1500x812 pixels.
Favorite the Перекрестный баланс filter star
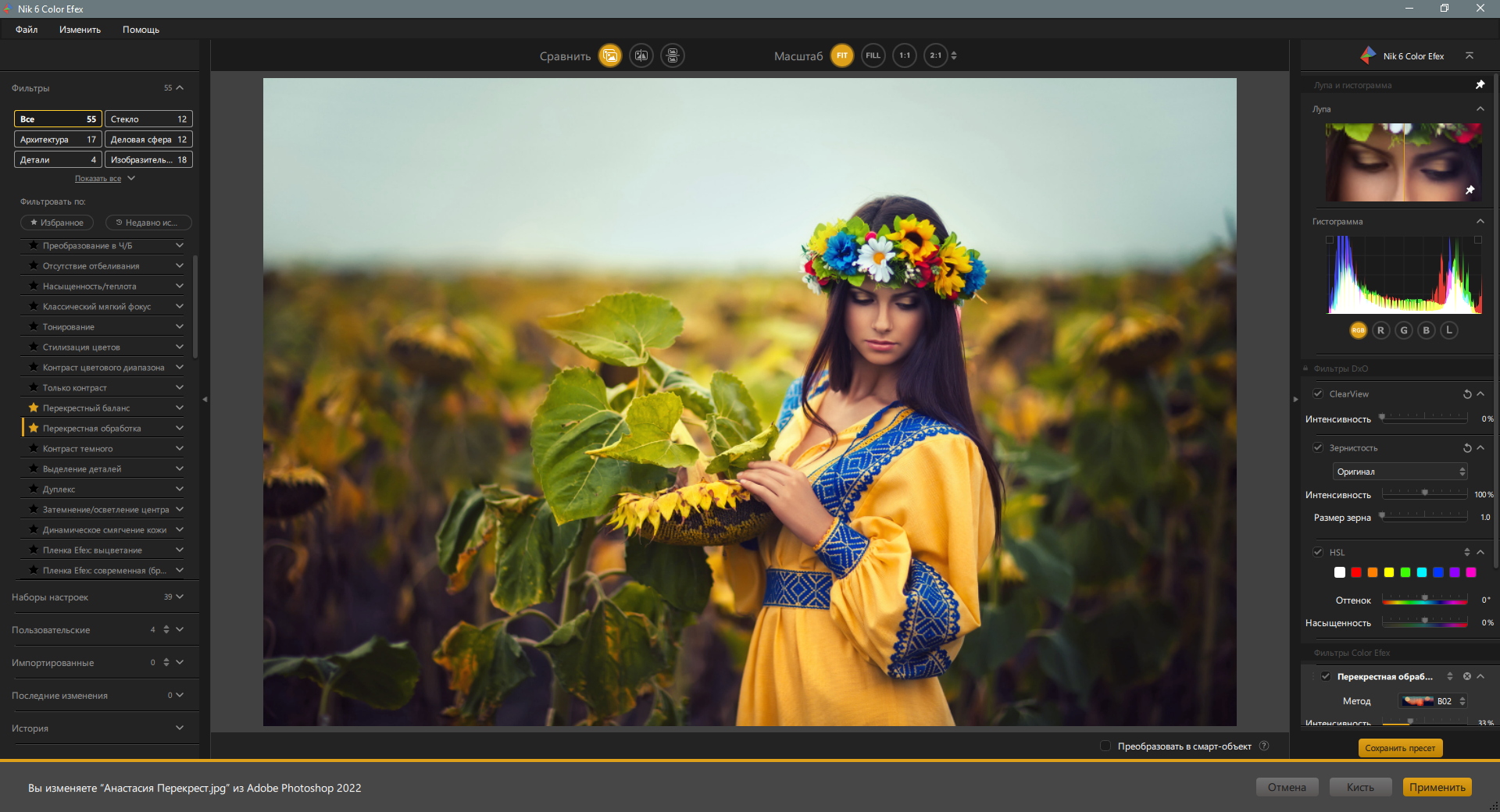pos(34,408)
